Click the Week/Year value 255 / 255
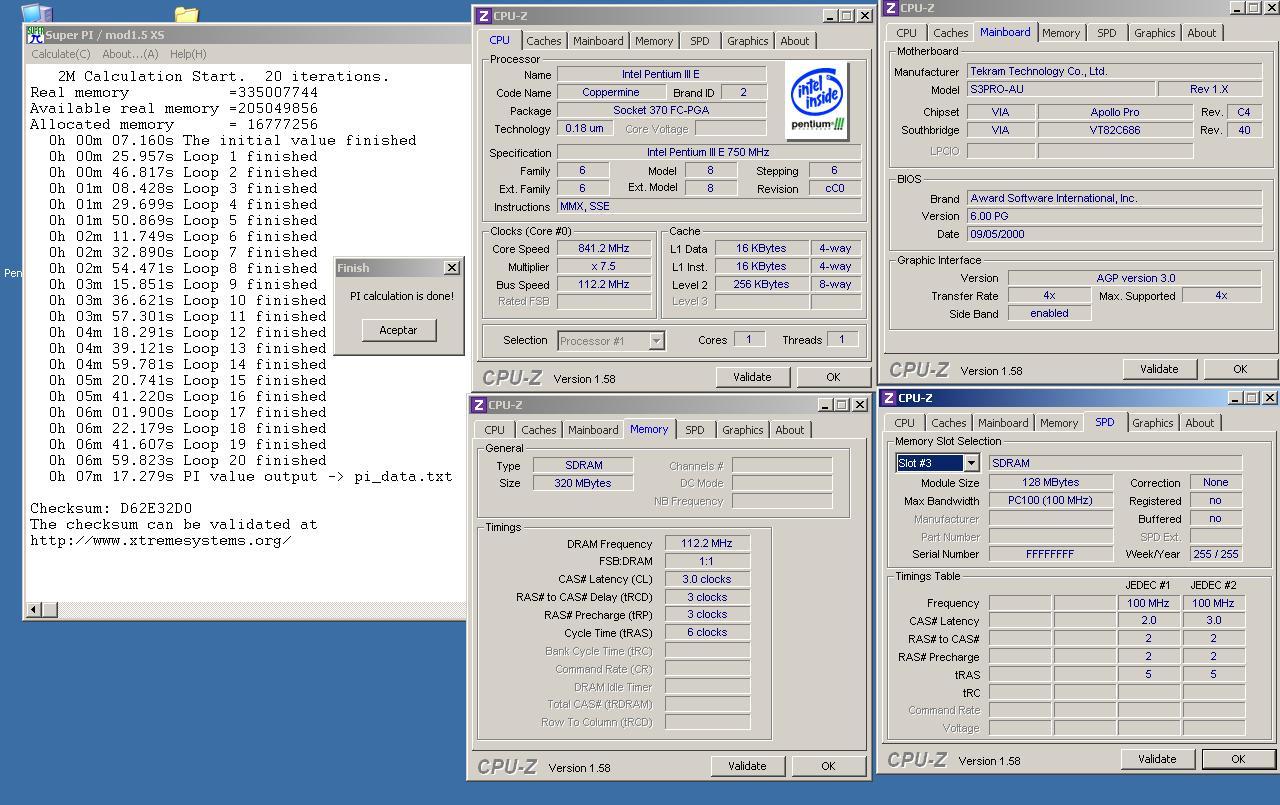The width and height of the screenshot is (1280, 805). click(x=1216, y=554)
